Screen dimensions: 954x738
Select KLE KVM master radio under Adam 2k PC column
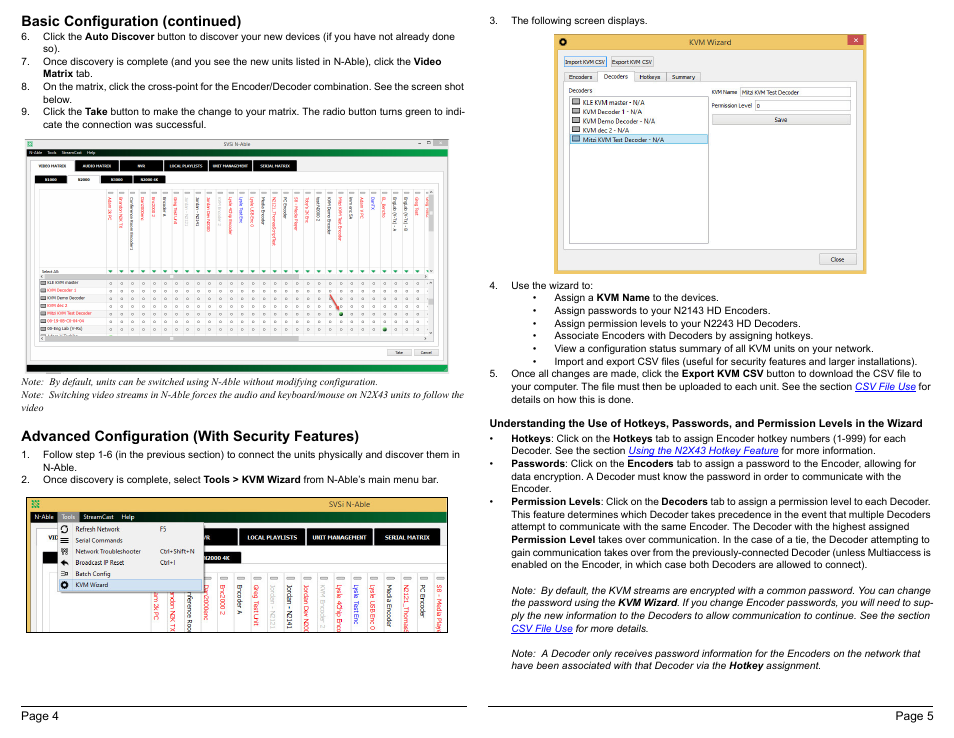[x=111, y=283]
